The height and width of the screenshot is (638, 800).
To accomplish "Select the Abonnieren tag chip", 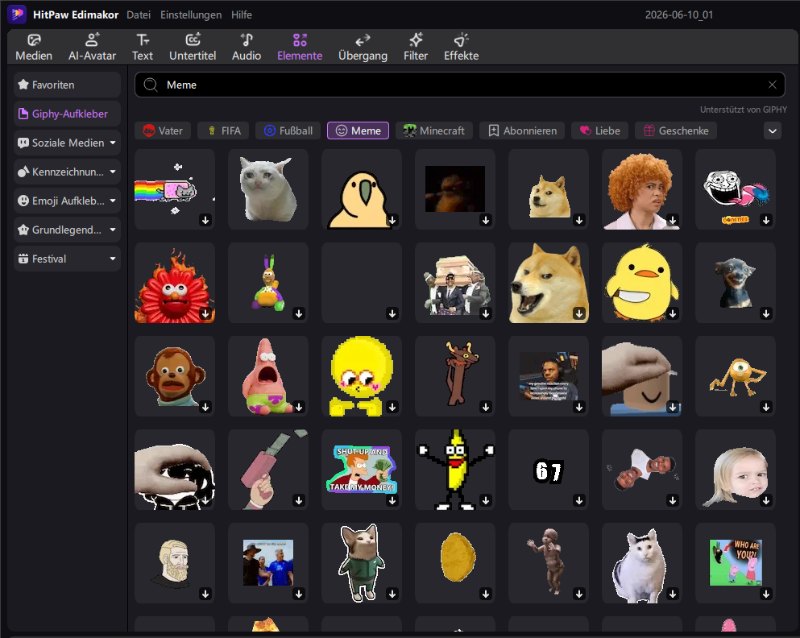I will (522, 131).
